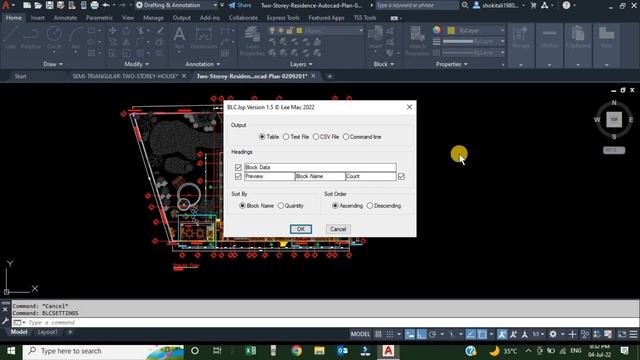Open the Start file tab
The height and width of the screenshot is (360, 640).
coord(20,76)
